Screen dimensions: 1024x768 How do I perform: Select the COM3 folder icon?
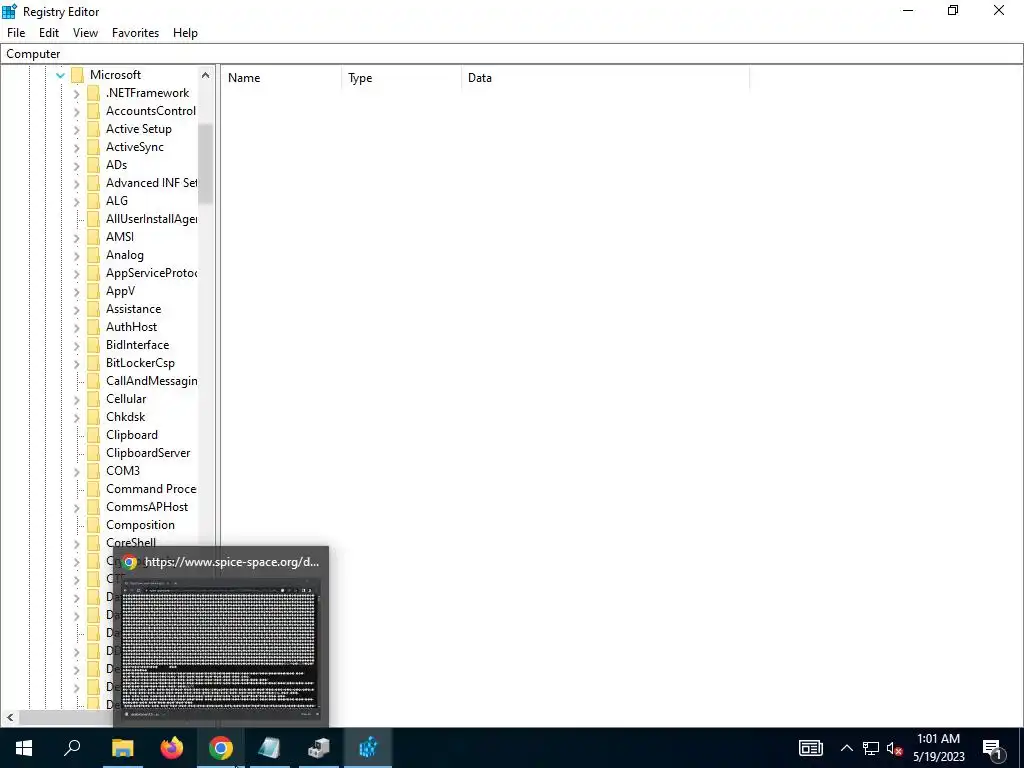click(x=94, y=470)
